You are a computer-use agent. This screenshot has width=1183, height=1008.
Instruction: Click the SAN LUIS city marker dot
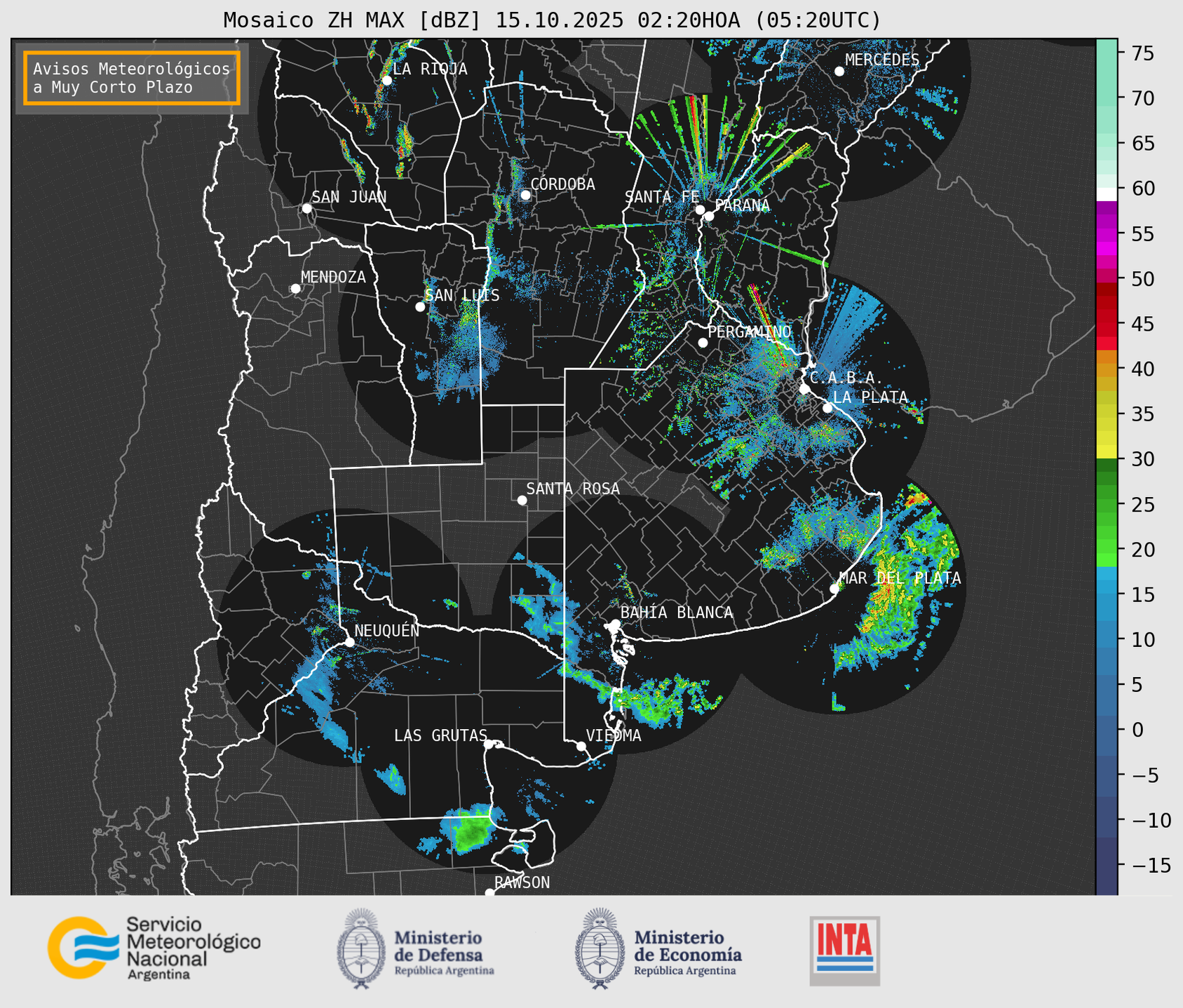point(420,307)
